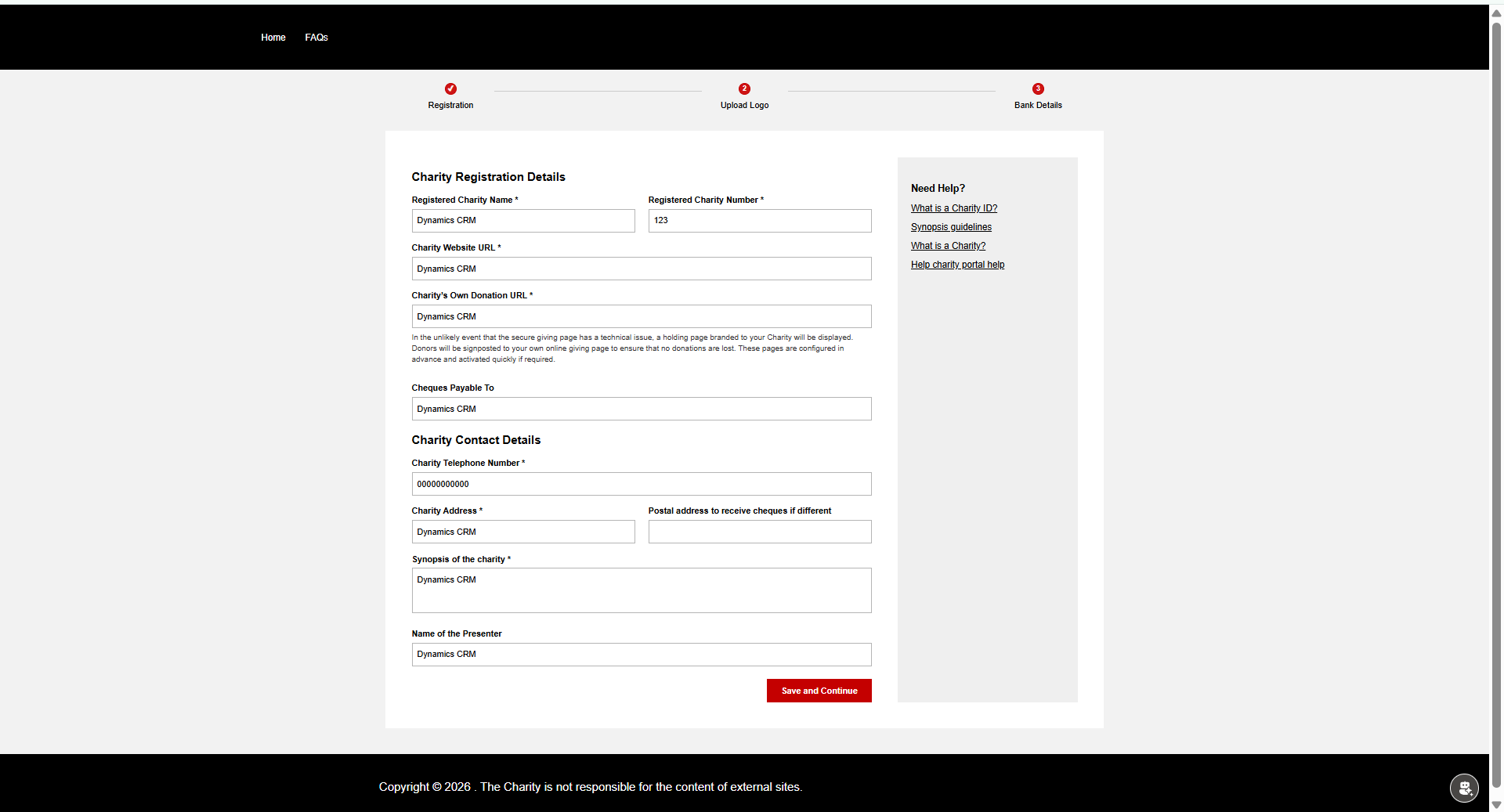Viewport: 1504px width, 812px height.
Task: Focus the Registered Charity Number field
Action: [x=759, y=221]
